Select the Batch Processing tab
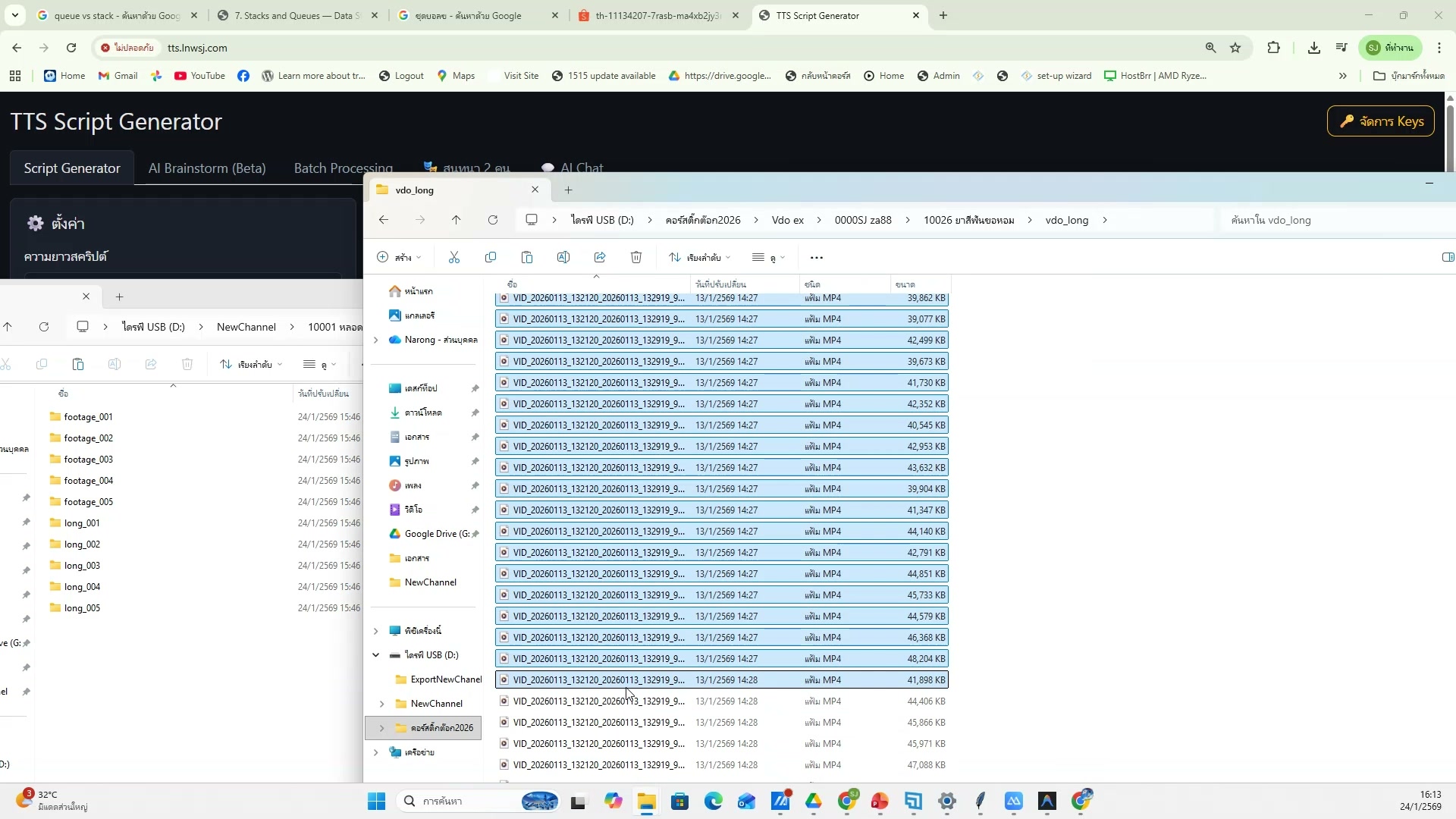1456x819 pixels. 342,168
